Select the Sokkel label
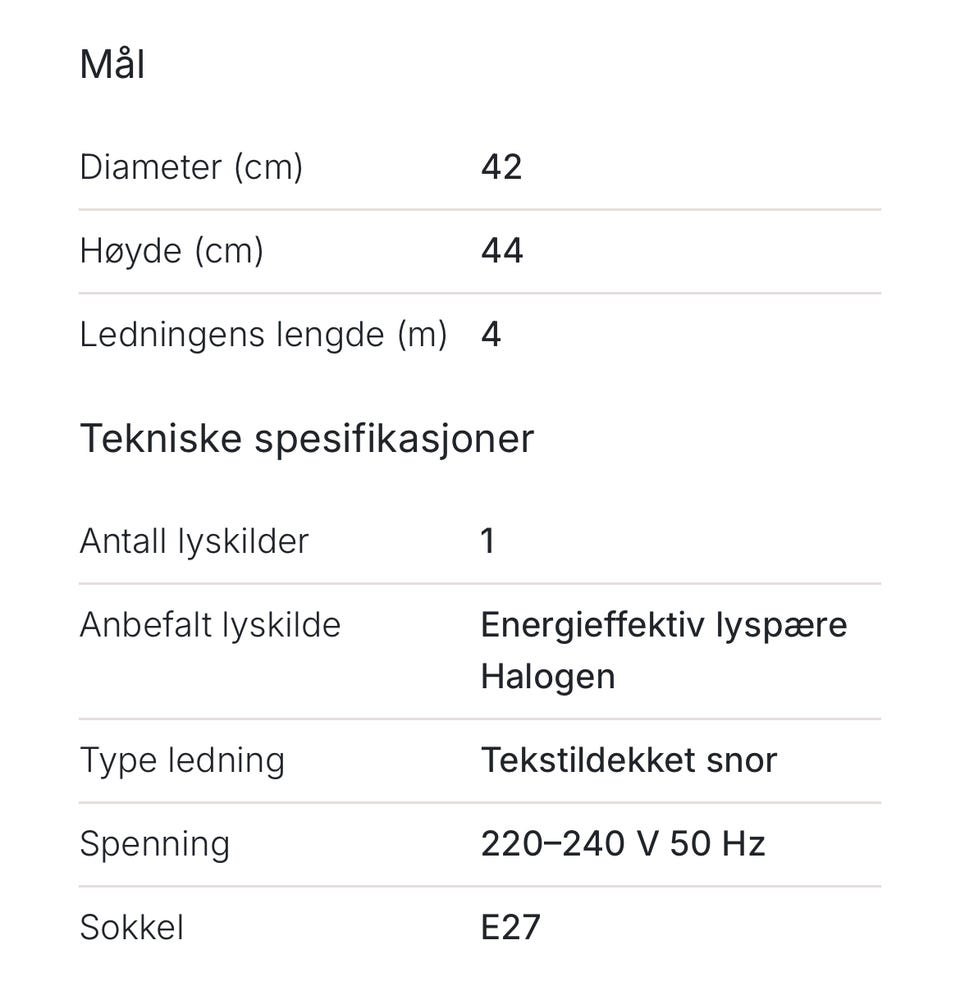 pyautogui.click(x=131, y=928)
